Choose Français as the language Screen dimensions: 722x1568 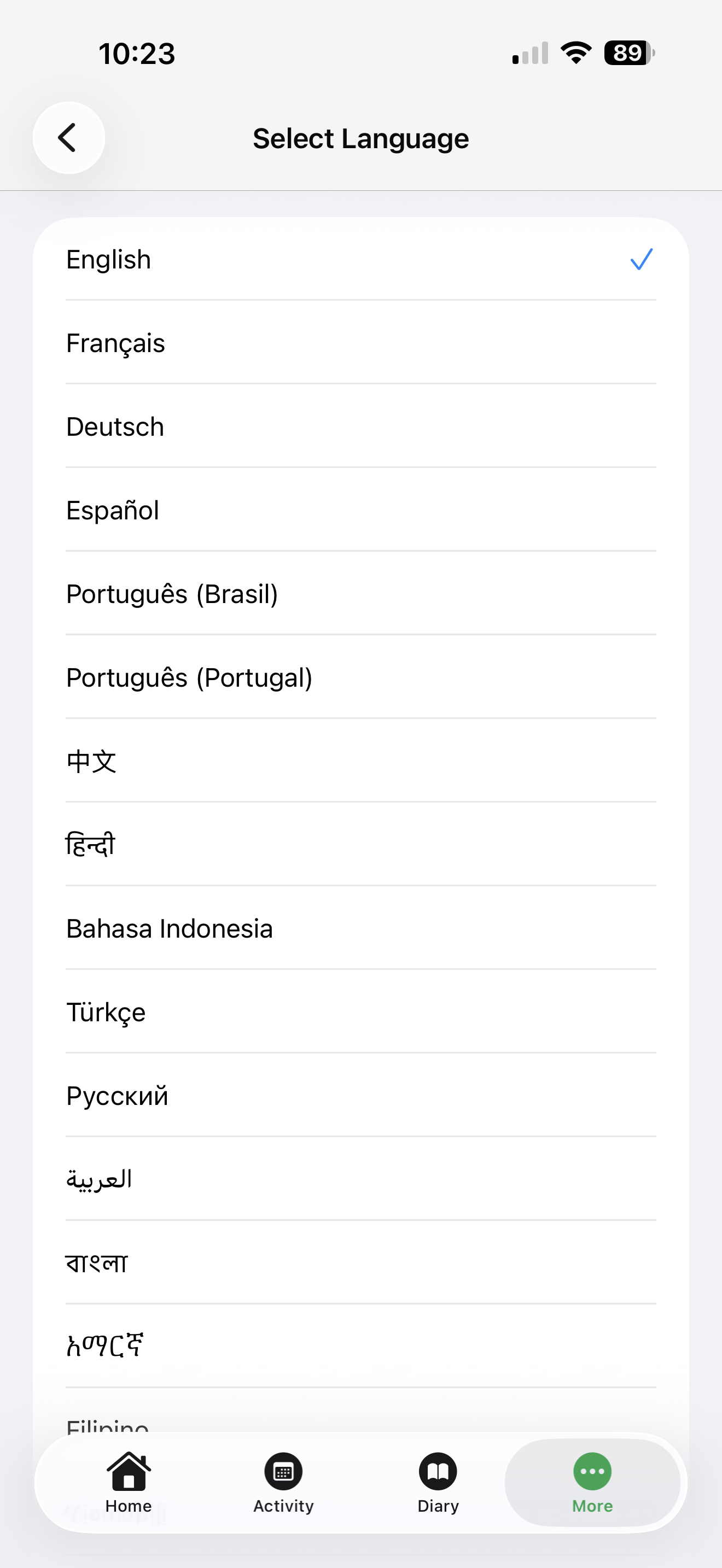(x=115, y=343)
